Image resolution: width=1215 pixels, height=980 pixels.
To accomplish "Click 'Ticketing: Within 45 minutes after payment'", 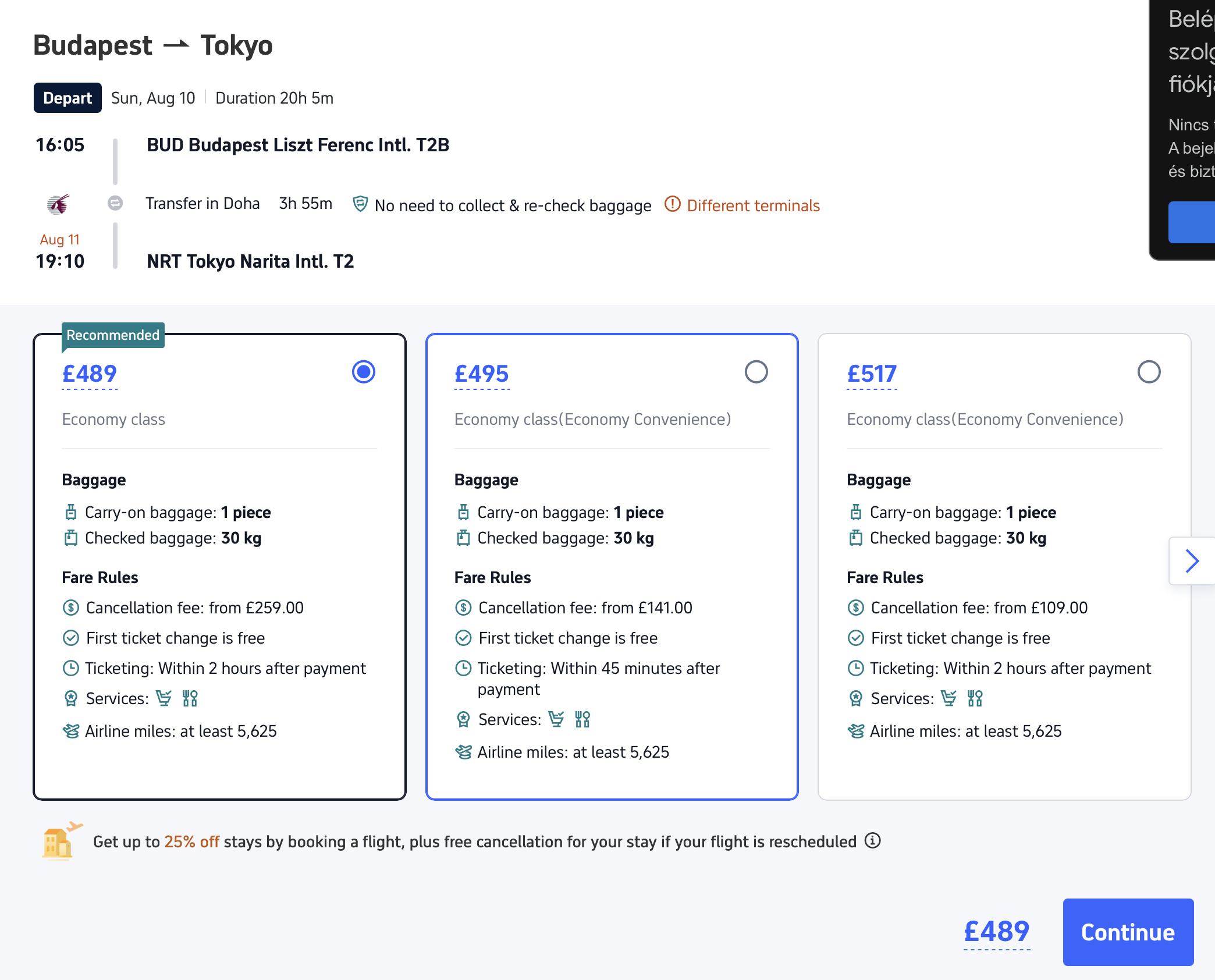I will pyautogui.click(x=599, y=679).
